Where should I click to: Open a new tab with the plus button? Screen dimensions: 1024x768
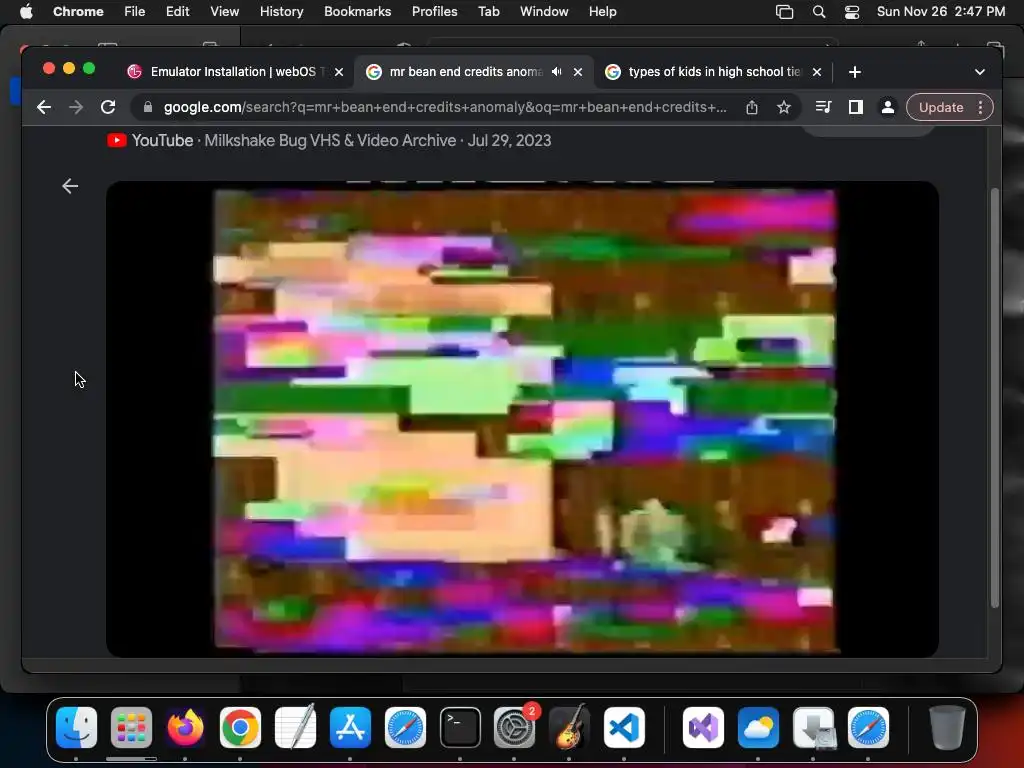(x=855, y=72)
